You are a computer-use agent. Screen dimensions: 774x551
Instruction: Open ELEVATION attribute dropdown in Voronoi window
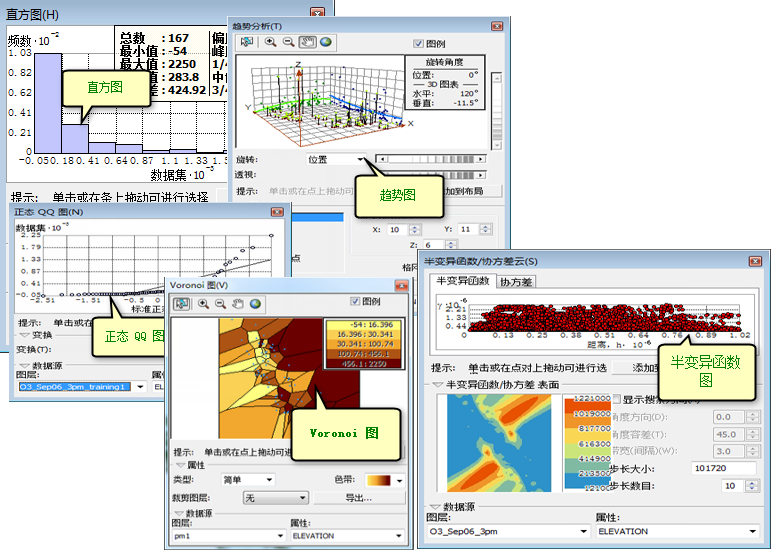[x=347, y=536]
